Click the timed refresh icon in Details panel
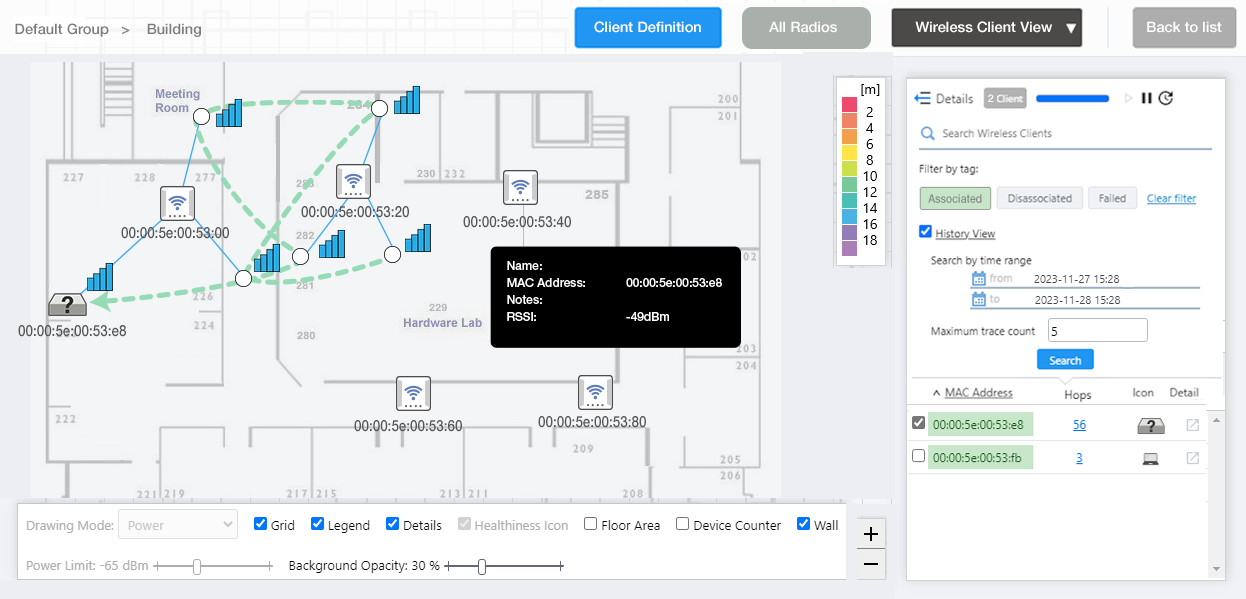 [1165, 98]
